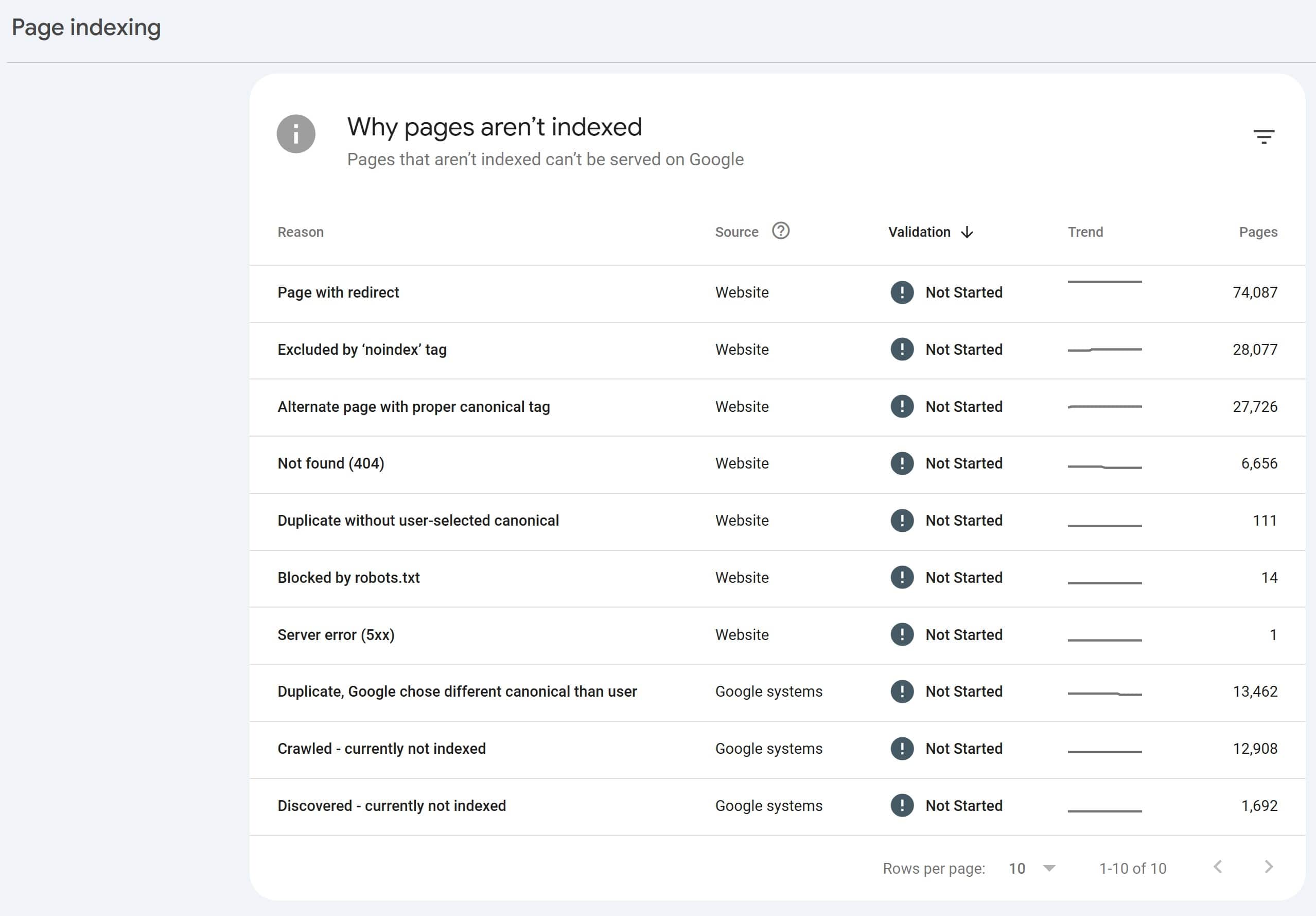Open the Excluded by 'noindex' tag row
The image size is (1316, 916).
click(362, 350)
